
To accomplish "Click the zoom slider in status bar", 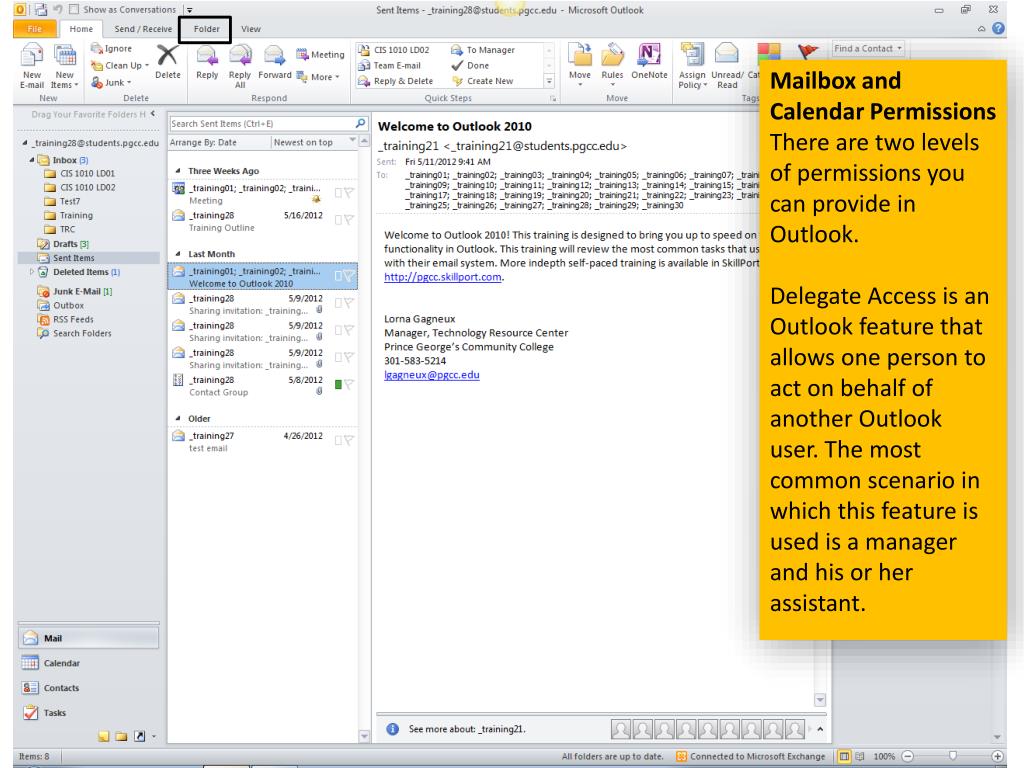I will click(x=952, y=756).
